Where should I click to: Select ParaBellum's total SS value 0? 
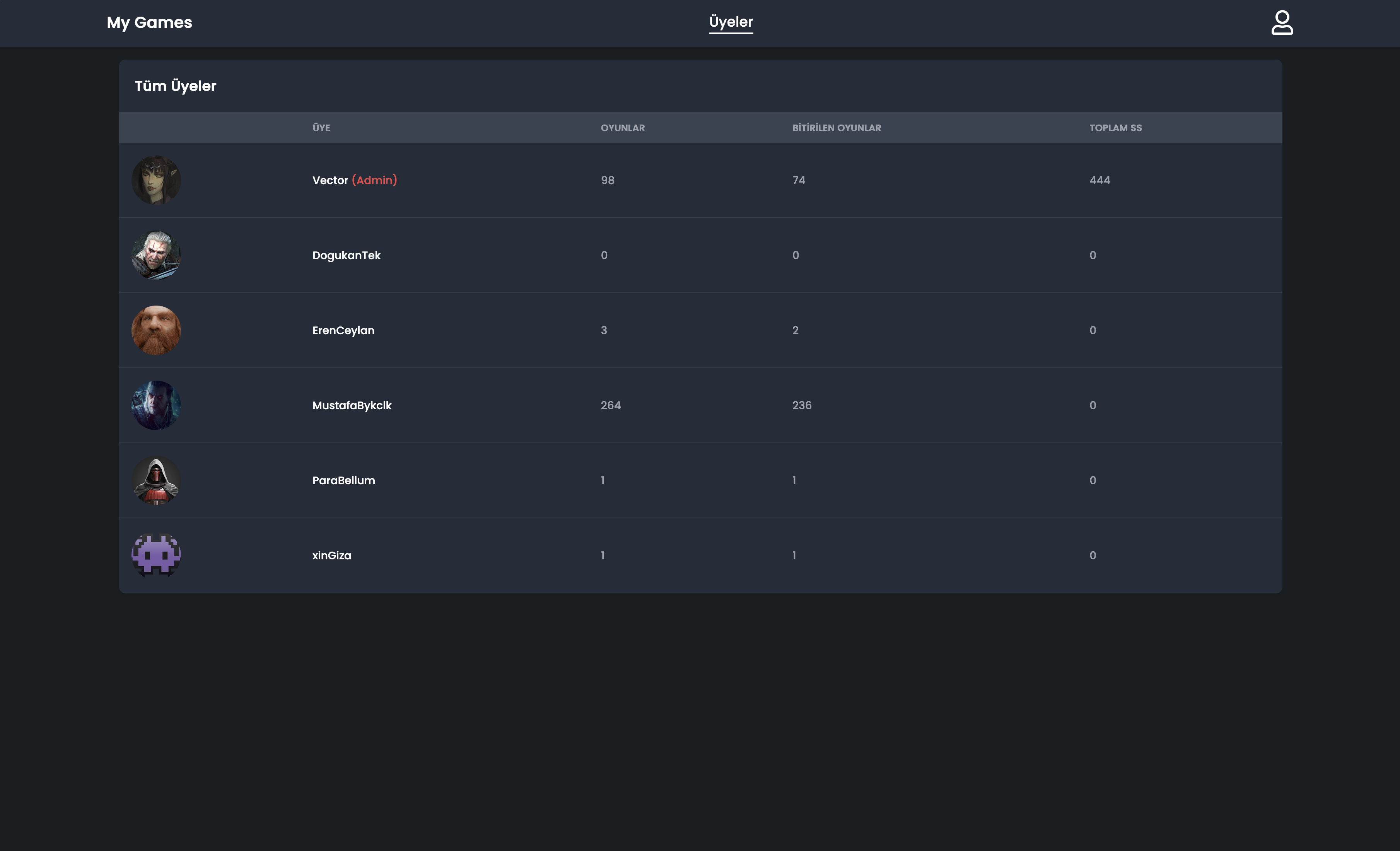(x=1093, y=480)
